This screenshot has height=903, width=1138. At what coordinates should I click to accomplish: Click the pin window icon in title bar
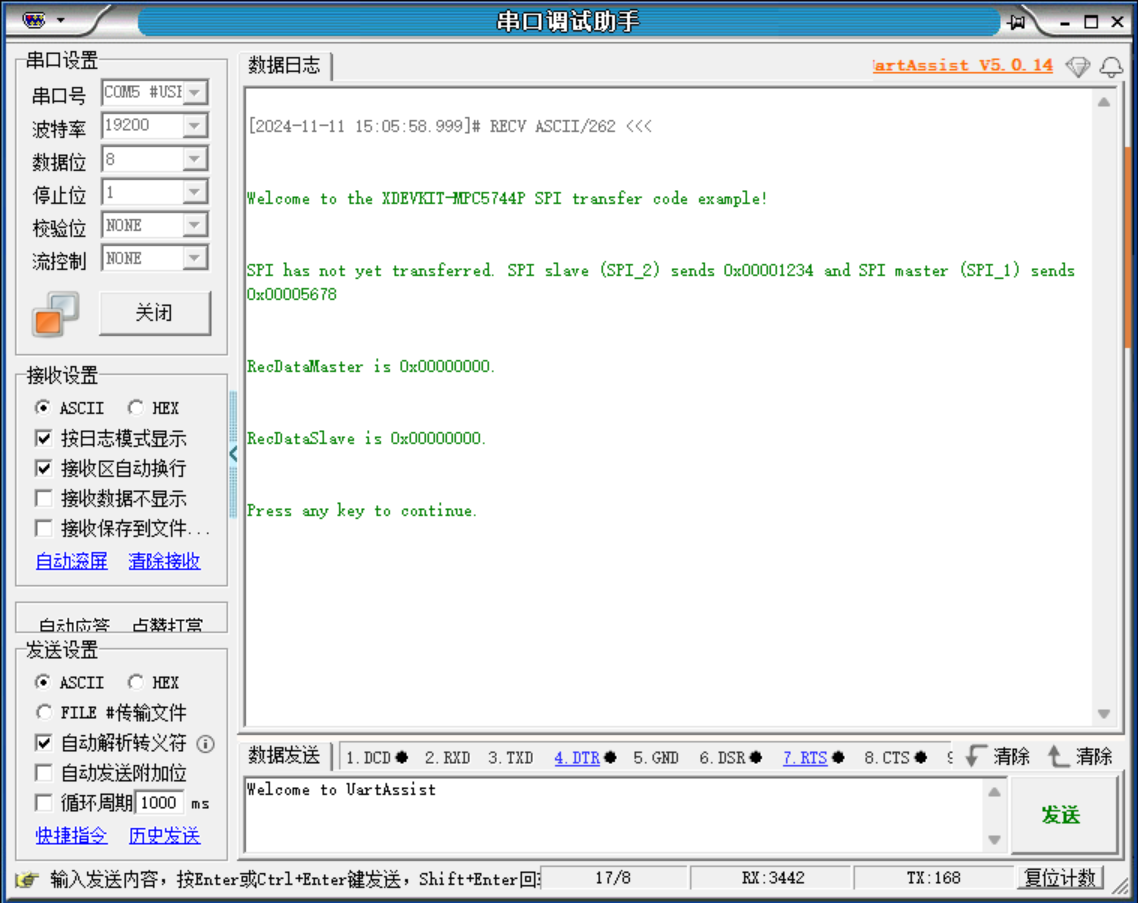coord(1017,22)
